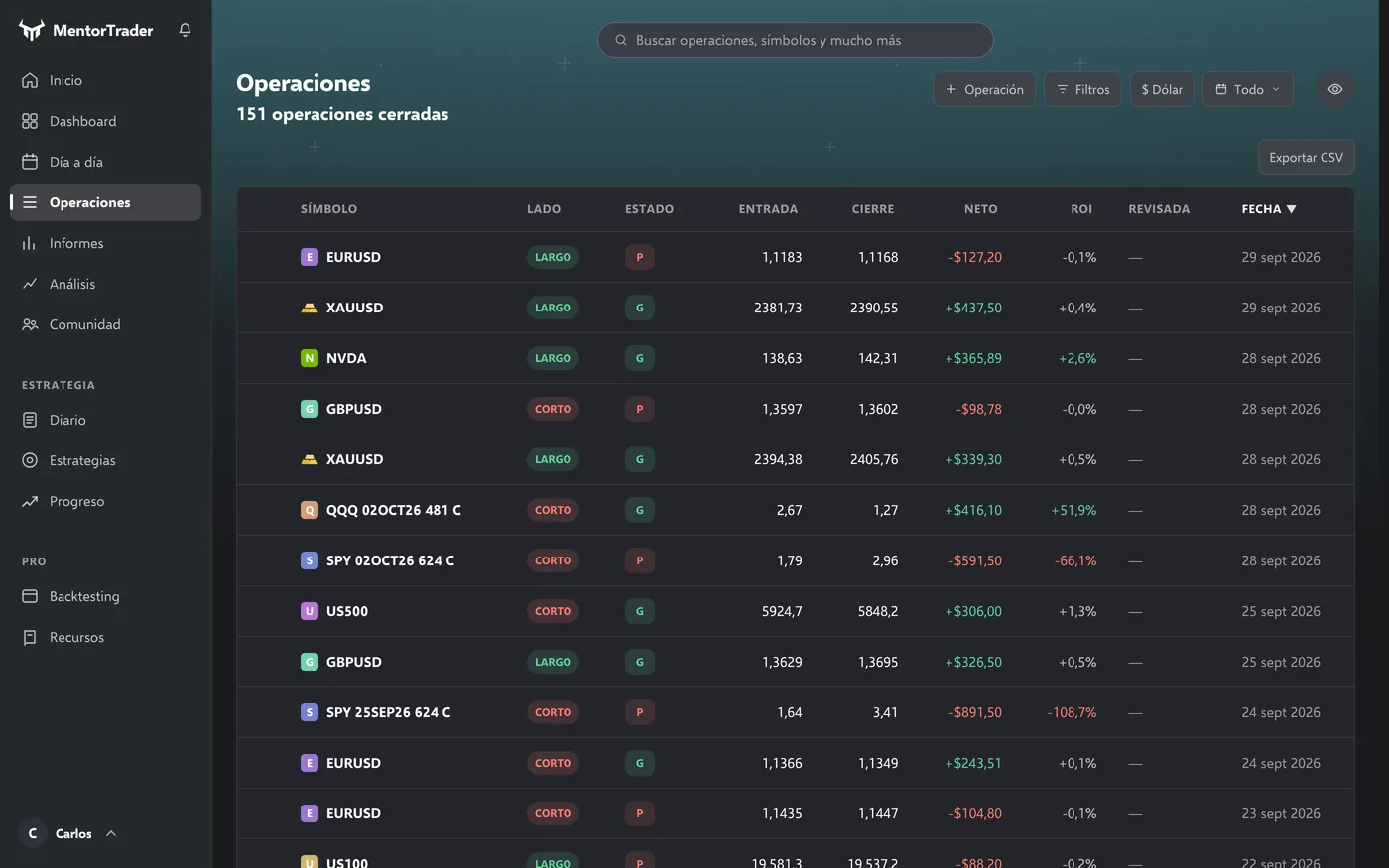The height and width of the screenshot is (868, 1389).
Task: Sort by the ROI column header
Action: tap(1081, 209)
